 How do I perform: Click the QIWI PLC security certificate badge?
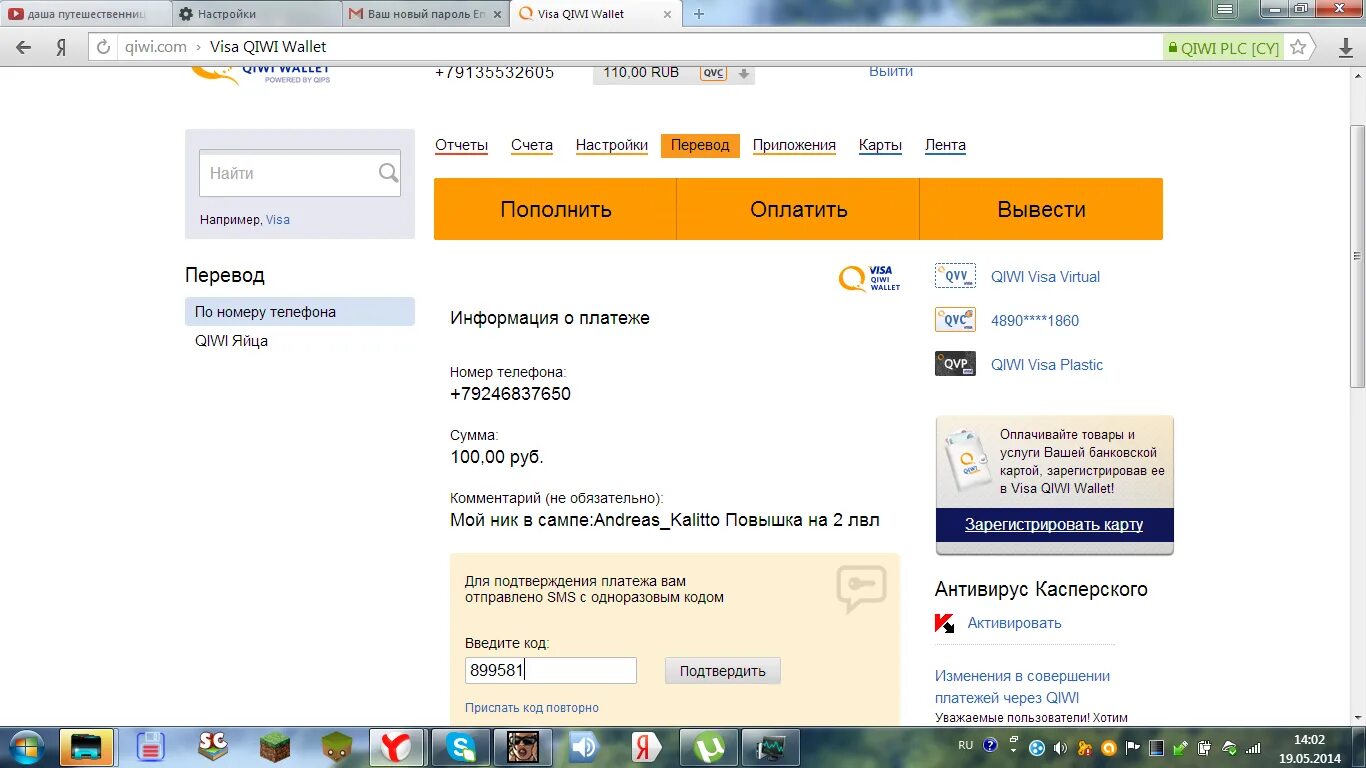point(1223,47)
